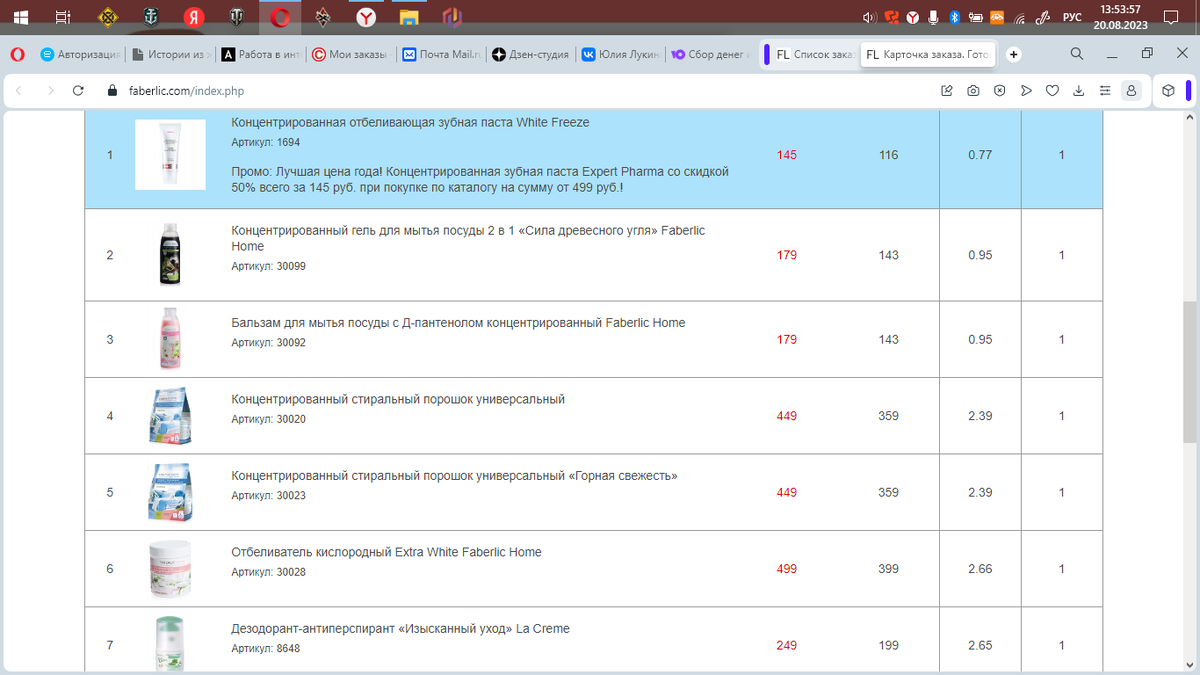Click the page vertical scrollbar thumb
Image resolution: width=1200 pixels, height=675 pixels.
1190,370
